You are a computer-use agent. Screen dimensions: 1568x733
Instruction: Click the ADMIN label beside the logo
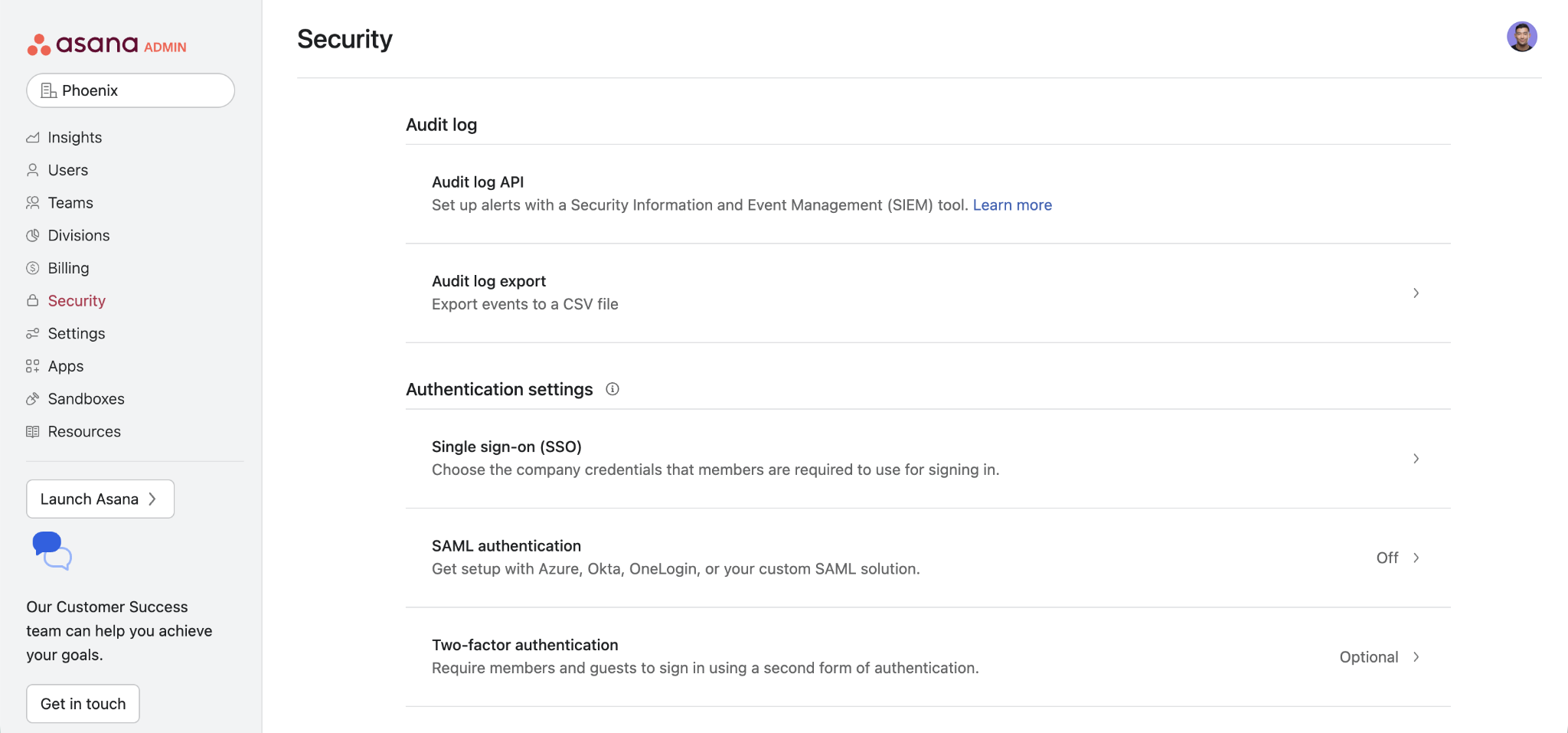165,47
